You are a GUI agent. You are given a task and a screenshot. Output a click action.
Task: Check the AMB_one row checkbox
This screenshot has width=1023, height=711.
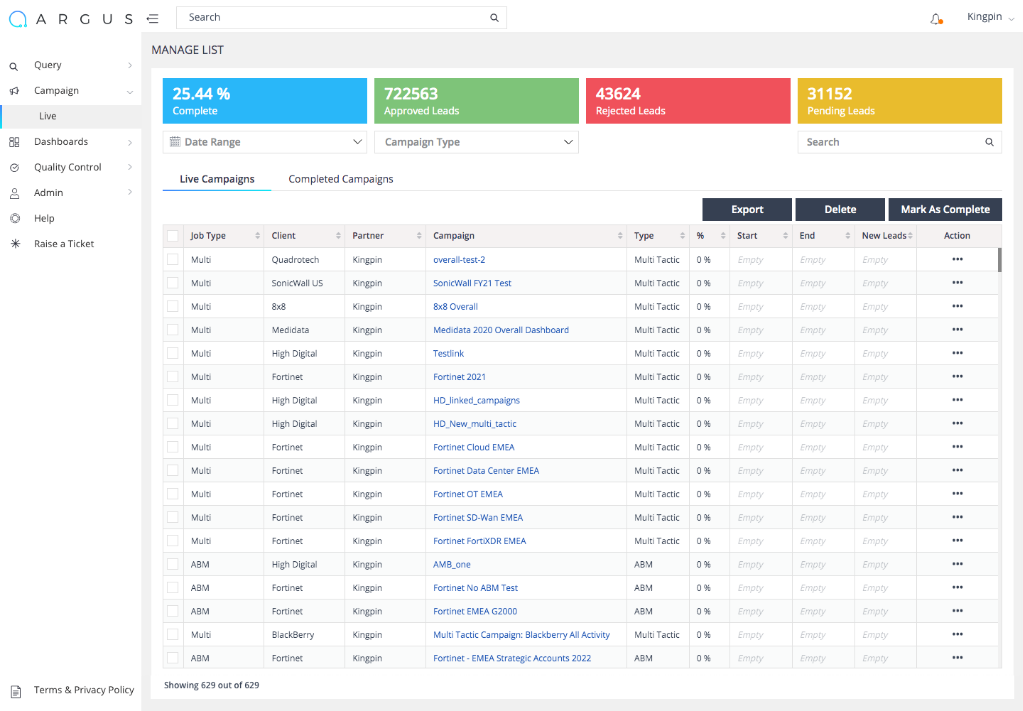[x=173, y=564]
